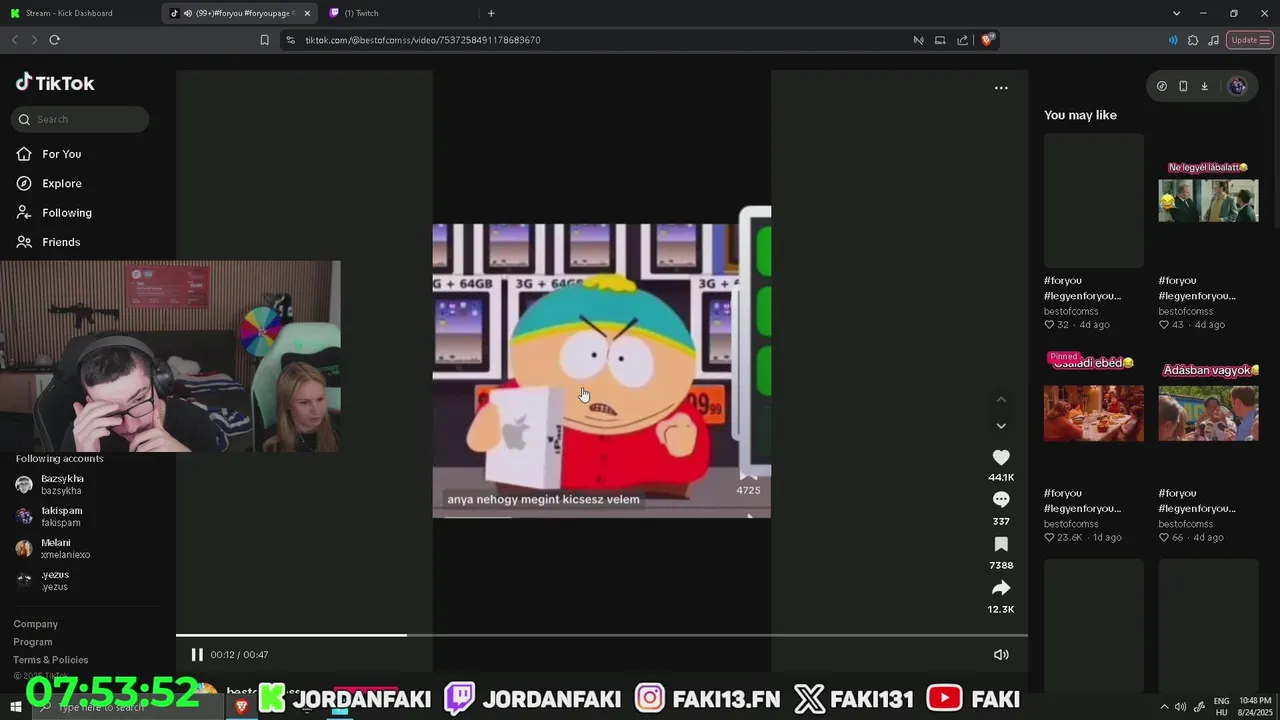Image resolution: width=1280 pixels, height=720 pixels.
Task: Expand the Company footer section
Action: 36,624
